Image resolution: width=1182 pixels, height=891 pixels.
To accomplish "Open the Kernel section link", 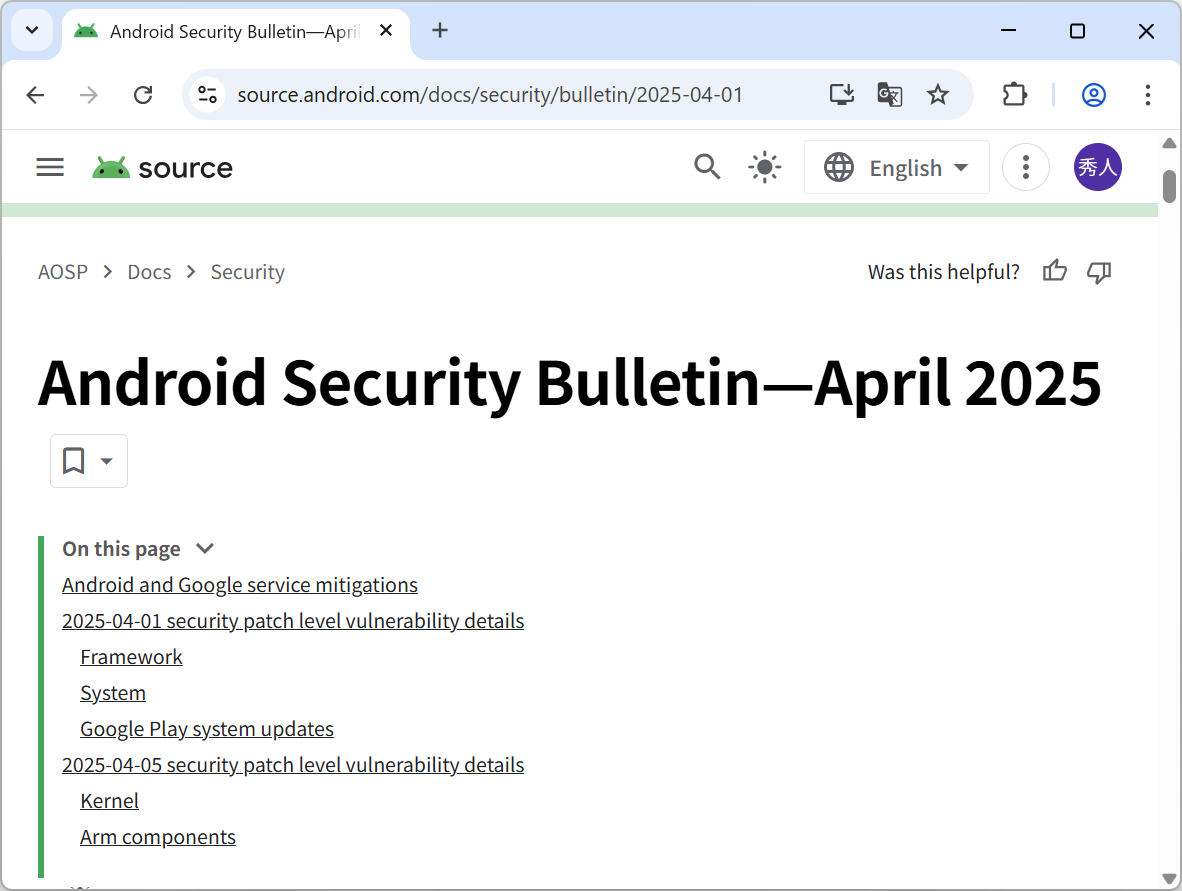I will 109,800.
